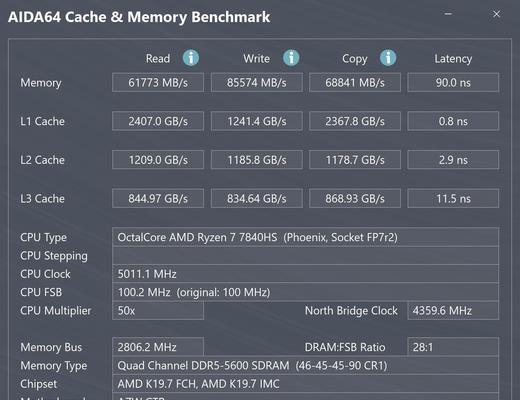This screenshot has height=400, width=520.
Task: Click the Memory Type DDR5-5600 field
Action: [306, 365]
